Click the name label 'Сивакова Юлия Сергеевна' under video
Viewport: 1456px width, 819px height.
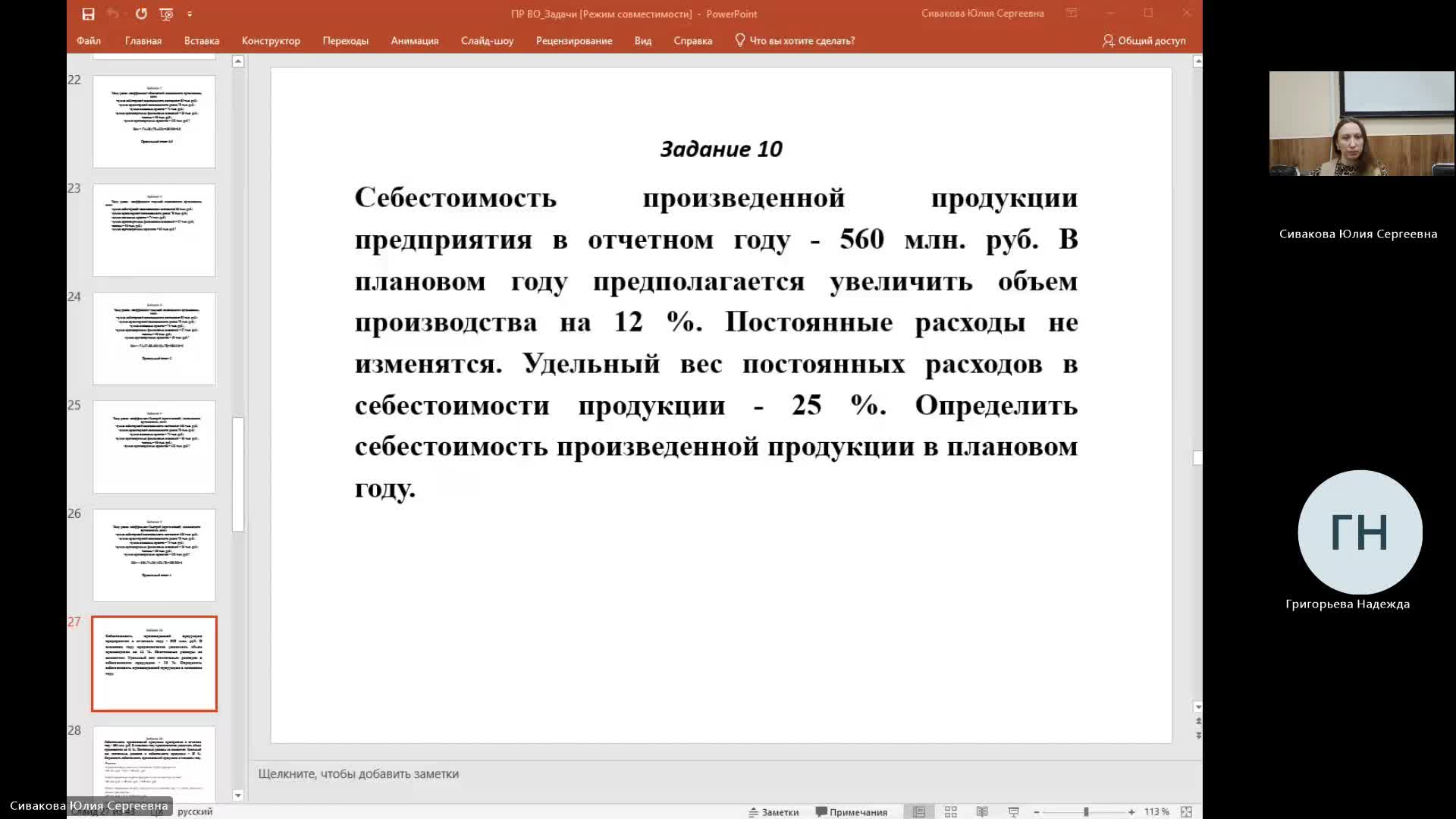tap(1357, 234)
